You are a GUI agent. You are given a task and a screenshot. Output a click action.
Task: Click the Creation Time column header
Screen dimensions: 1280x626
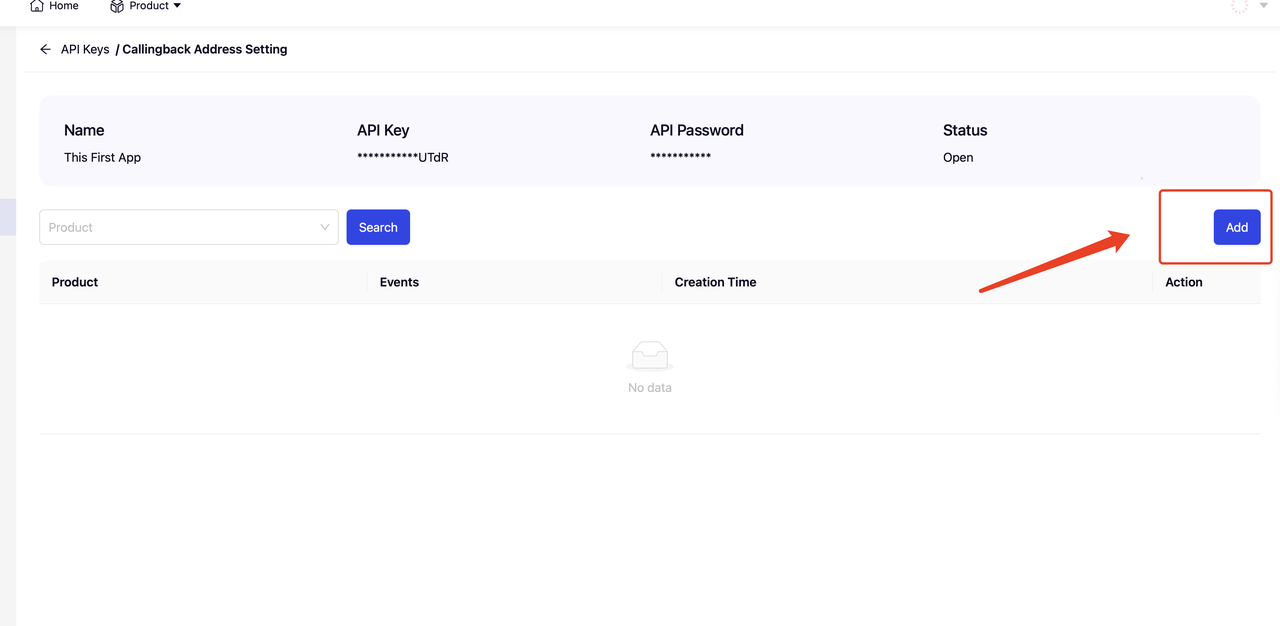point(715,282)
